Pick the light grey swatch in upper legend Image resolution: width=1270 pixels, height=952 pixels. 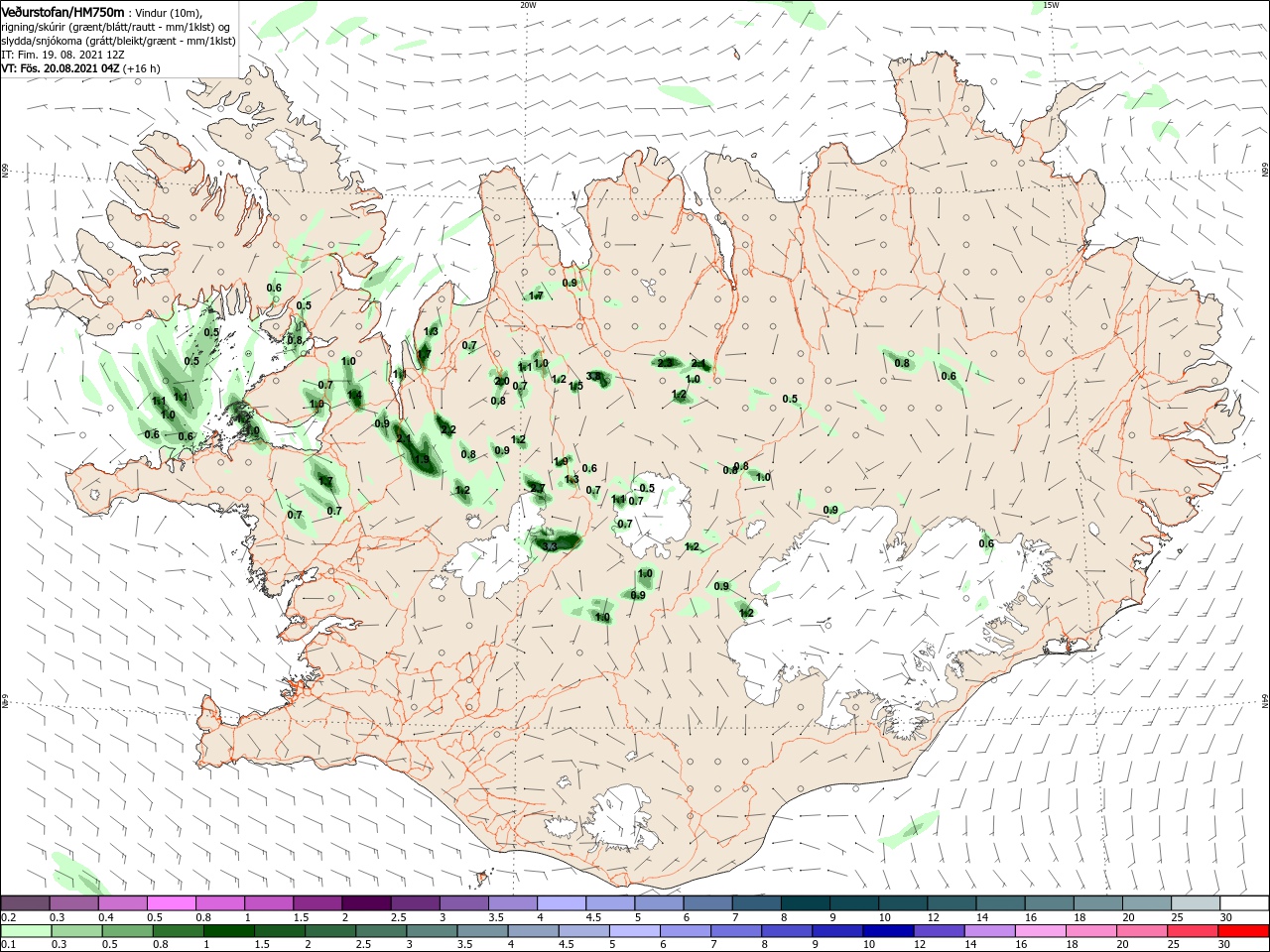point(1196,902)
